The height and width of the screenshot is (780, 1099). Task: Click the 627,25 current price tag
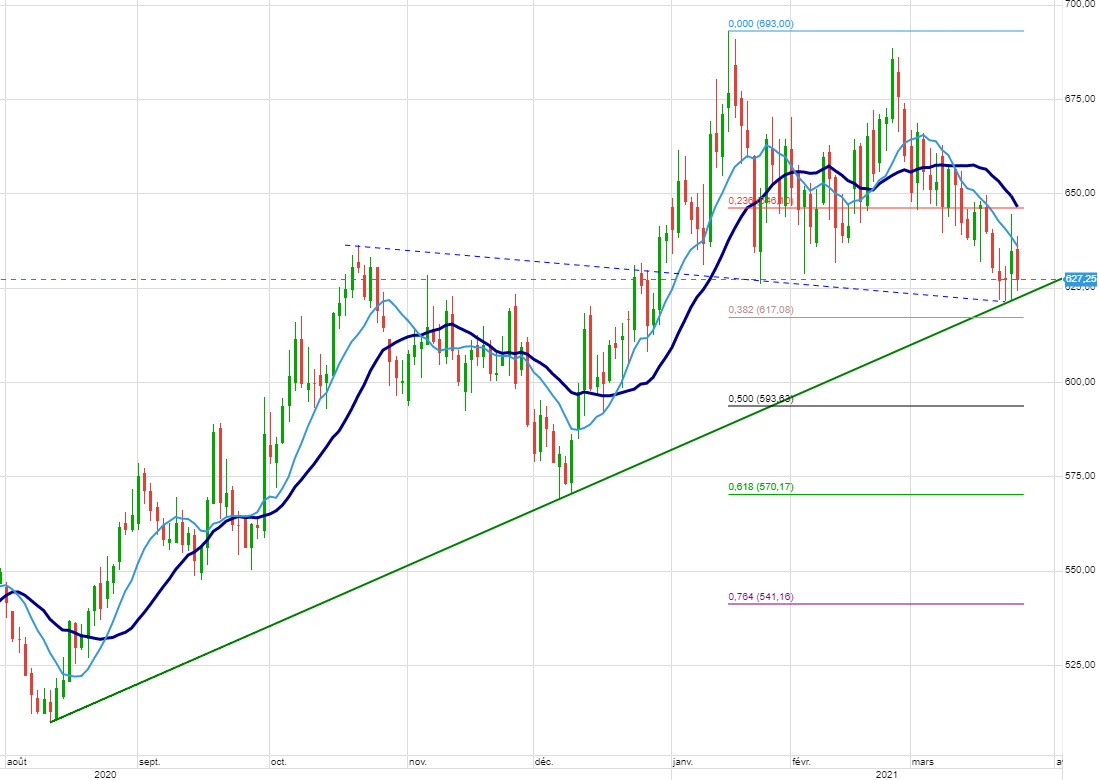[1080, 278]
